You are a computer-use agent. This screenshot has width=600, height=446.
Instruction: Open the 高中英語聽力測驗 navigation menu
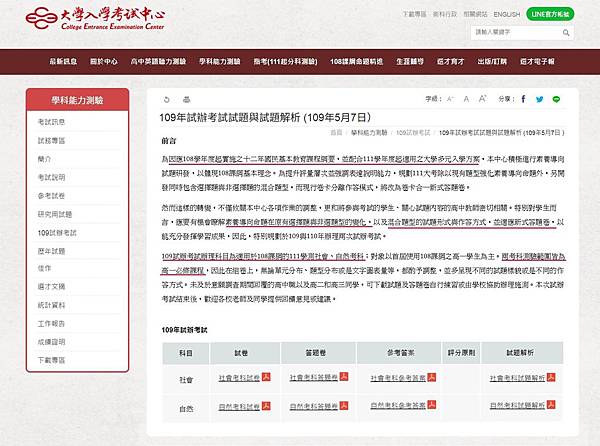[x=158, y=62]
